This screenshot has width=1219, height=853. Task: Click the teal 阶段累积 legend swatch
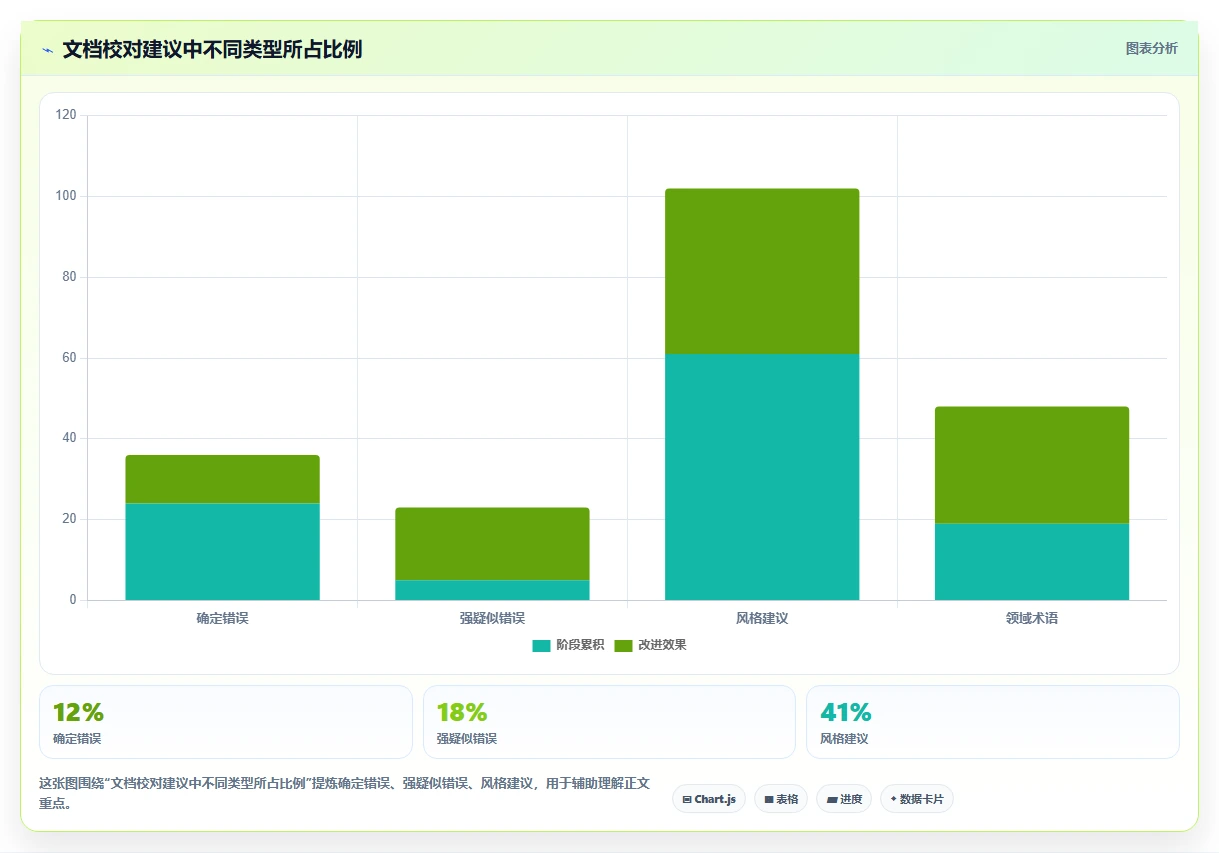coord(541,645)
